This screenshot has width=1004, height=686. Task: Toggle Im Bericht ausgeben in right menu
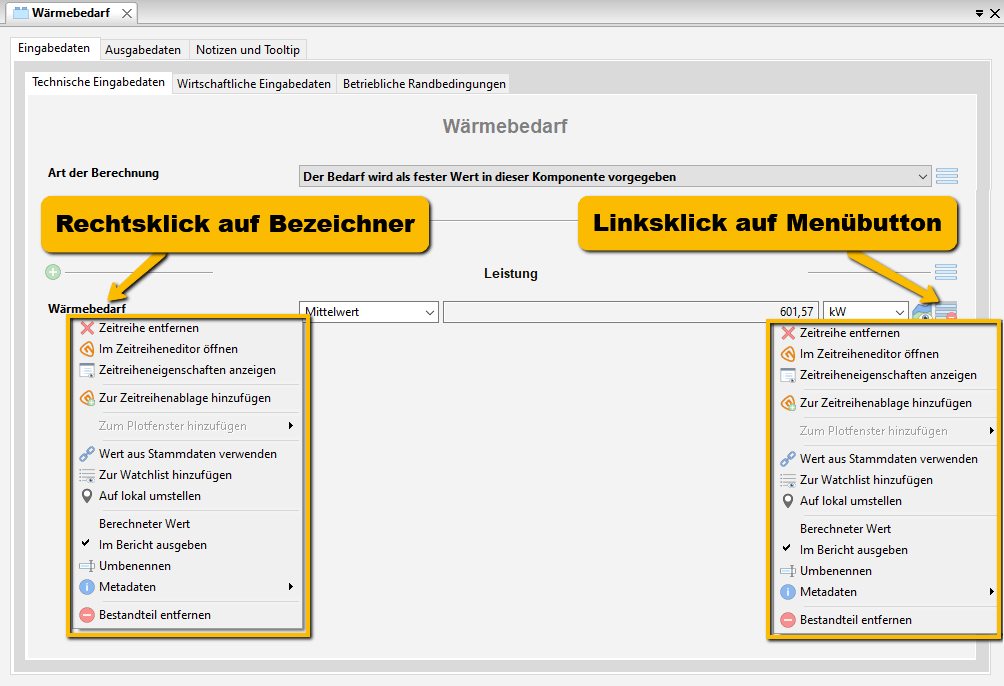click(853, 550)
